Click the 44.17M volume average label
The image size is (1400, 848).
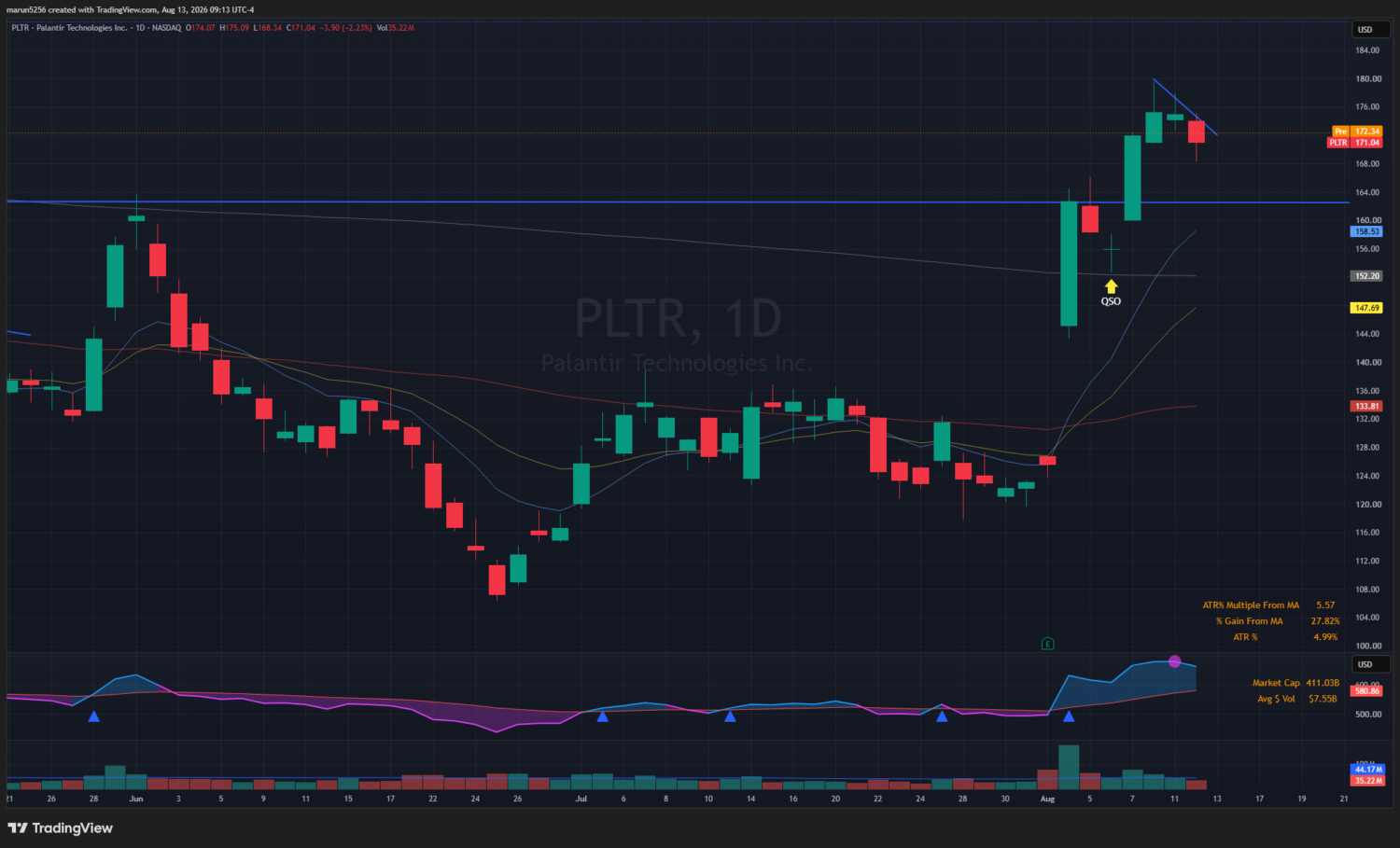click(x=1368, y=770)
